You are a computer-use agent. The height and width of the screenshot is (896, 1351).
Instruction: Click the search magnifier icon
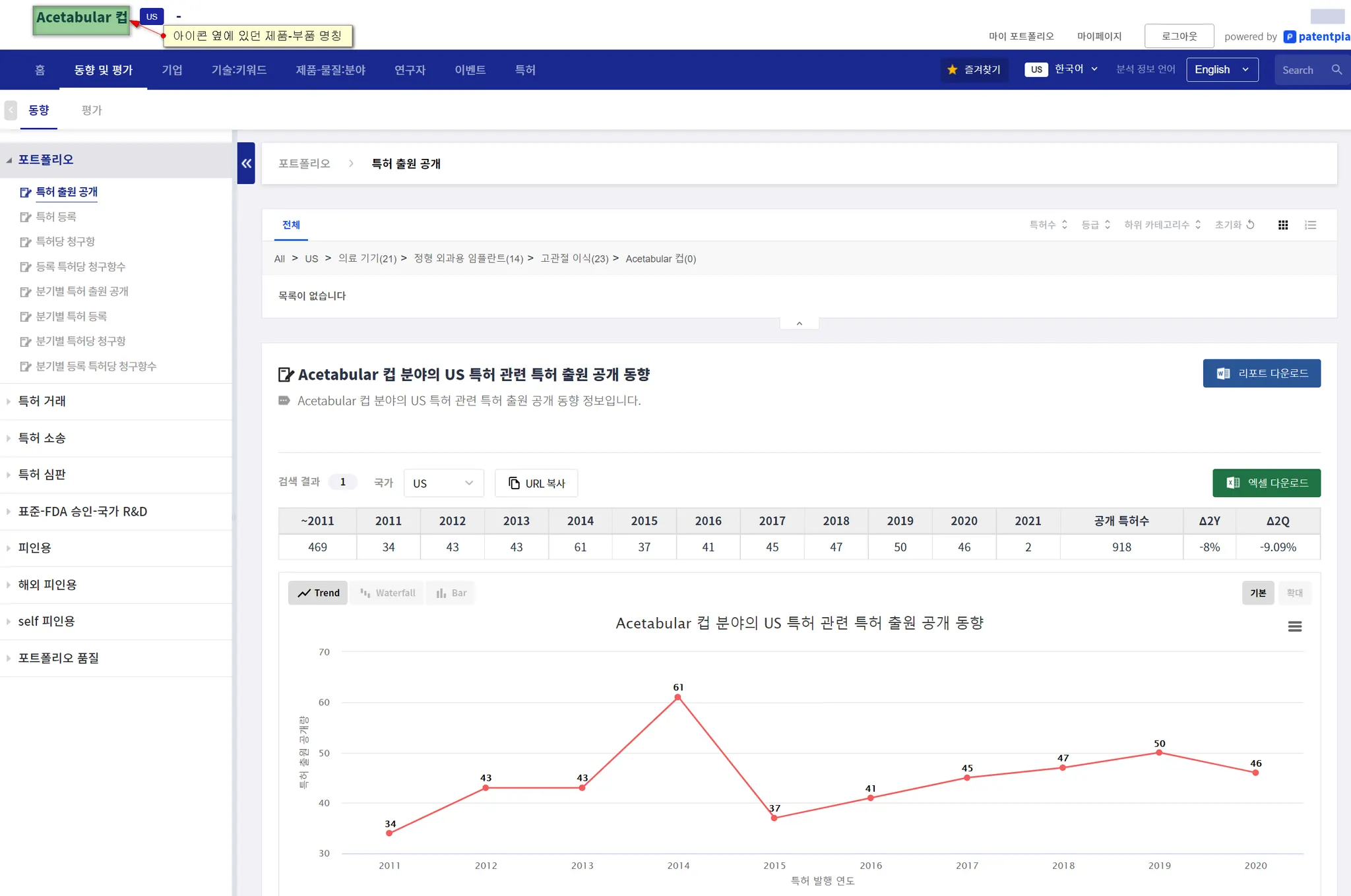click(x=1336, y=70)
